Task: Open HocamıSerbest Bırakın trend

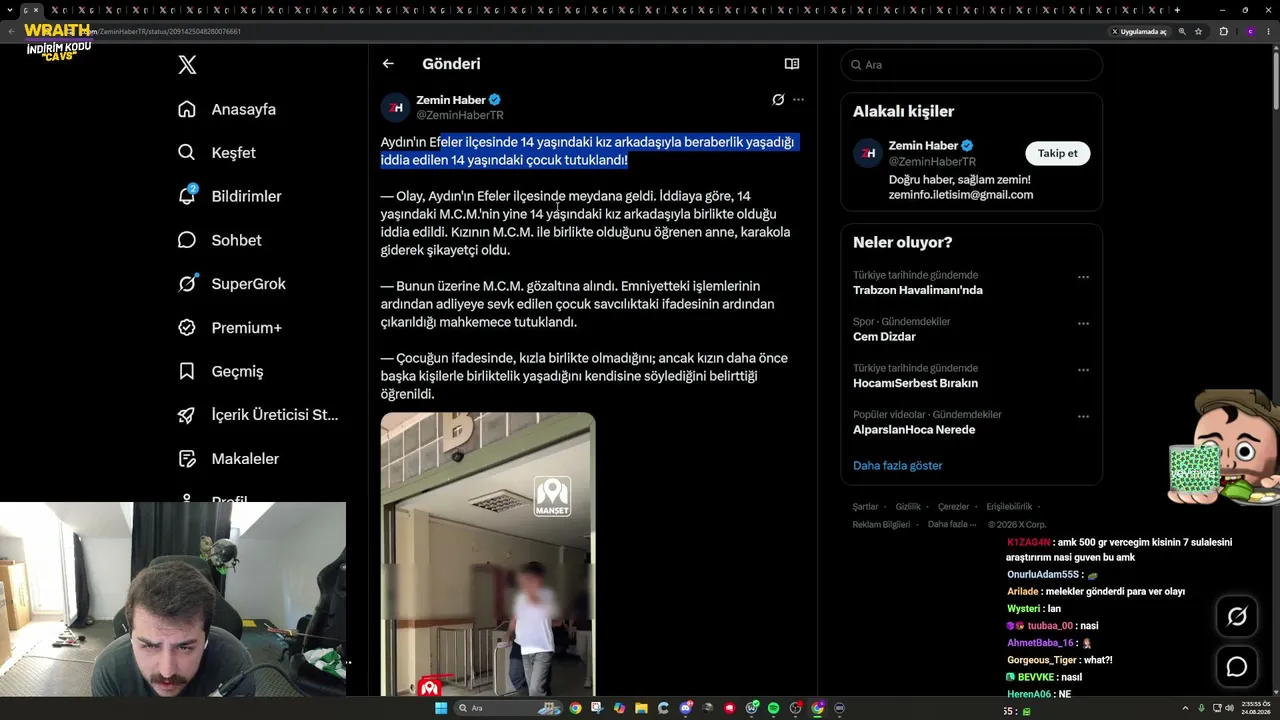Action: click(x=915, y=383)
